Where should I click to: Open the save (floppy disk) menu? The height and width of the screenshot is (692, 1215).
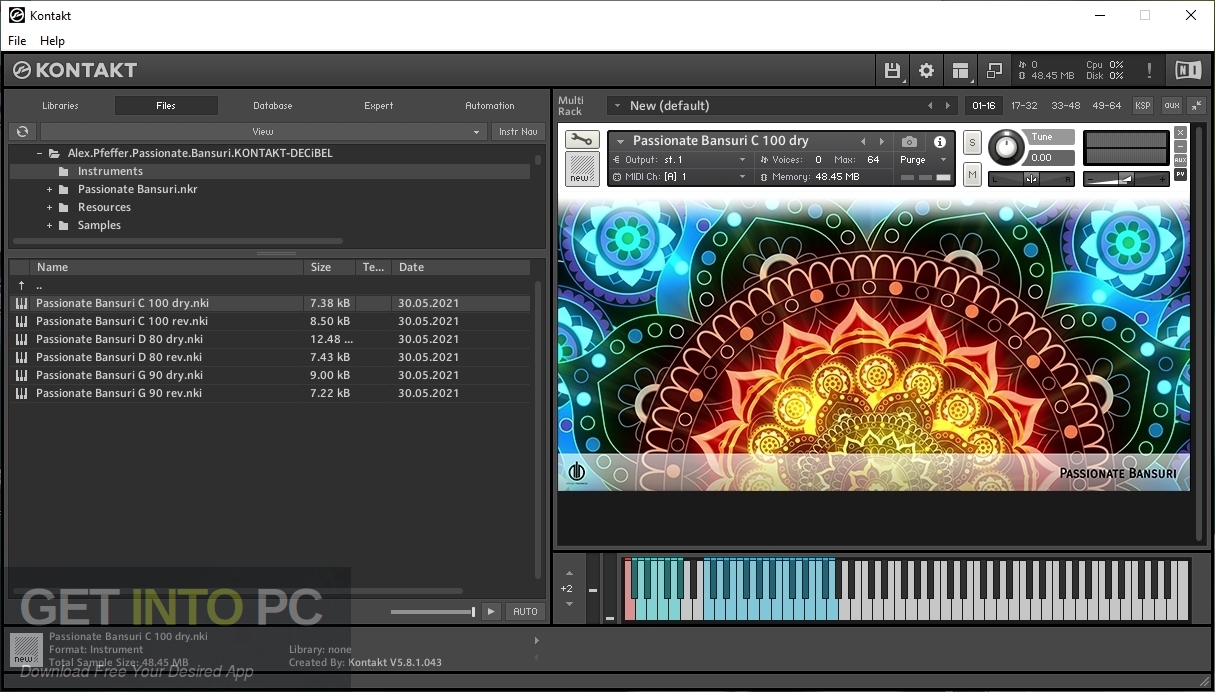[x=892, y=70]
